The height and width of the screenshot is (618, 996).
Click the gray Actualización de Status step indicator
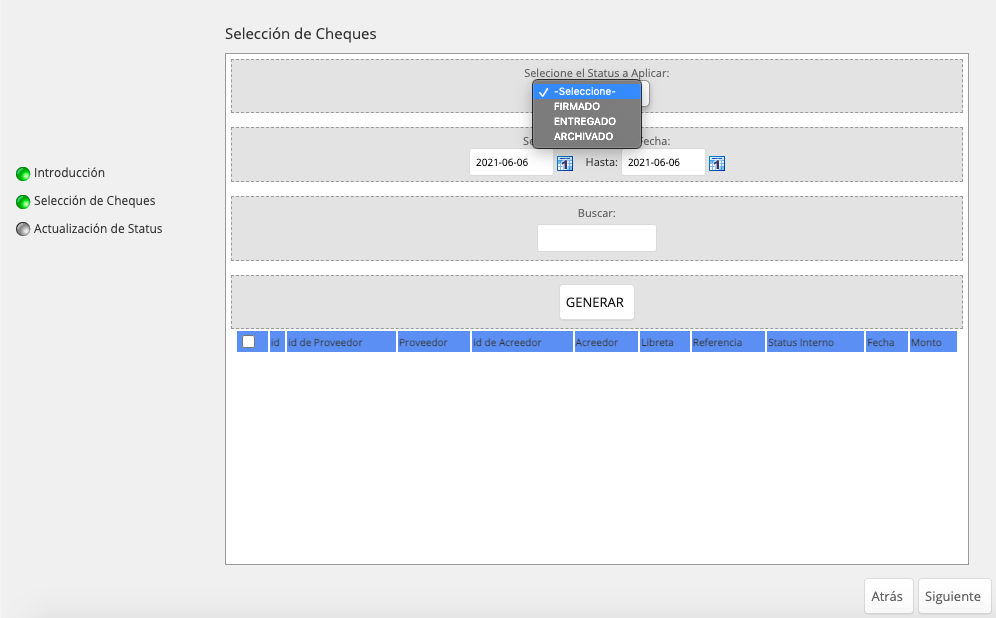coord(23,229)
